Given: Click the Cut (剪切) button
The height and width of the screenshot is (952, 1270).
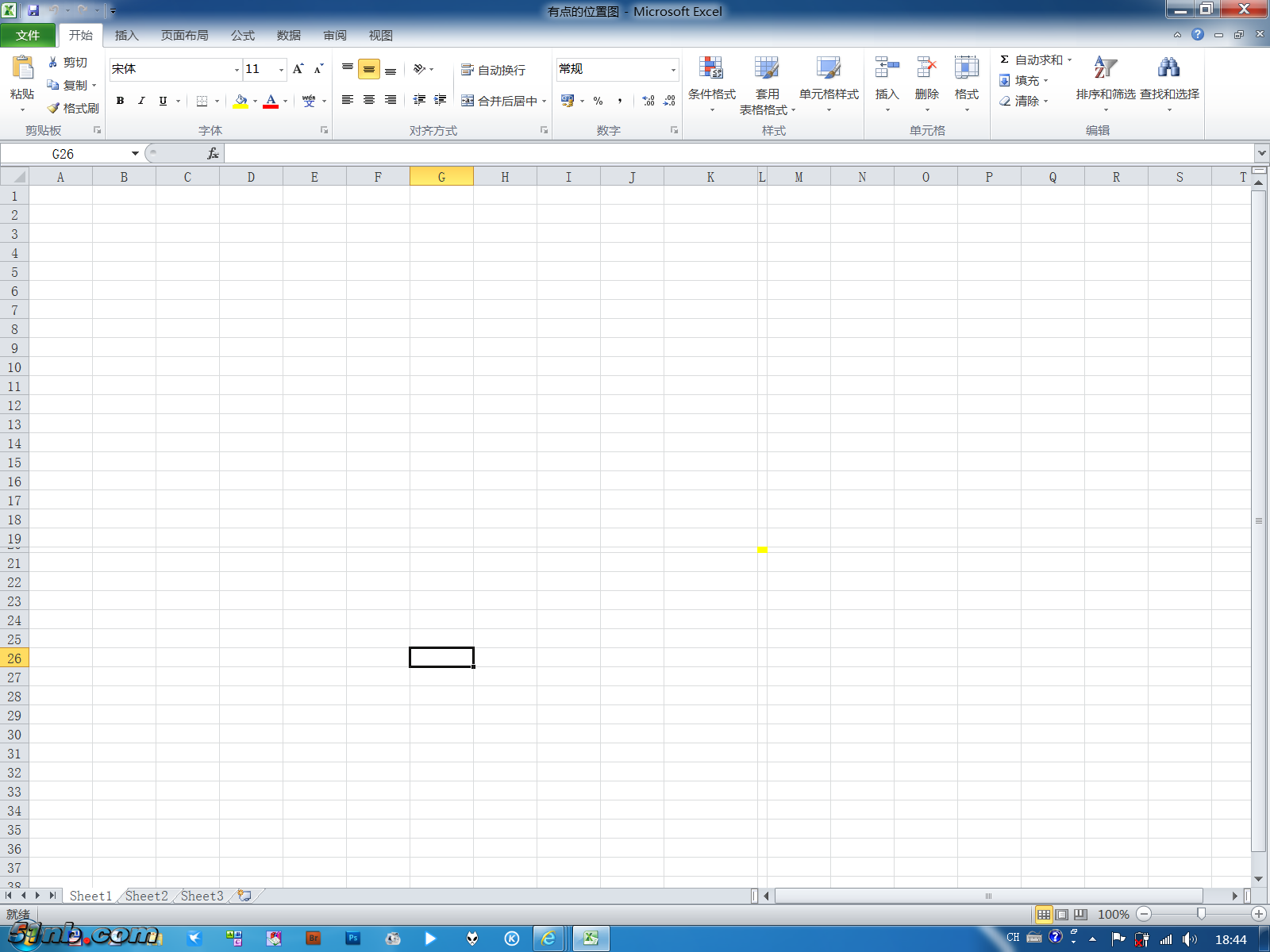Looking at the screenshot, I should click(x=67, y=63).
